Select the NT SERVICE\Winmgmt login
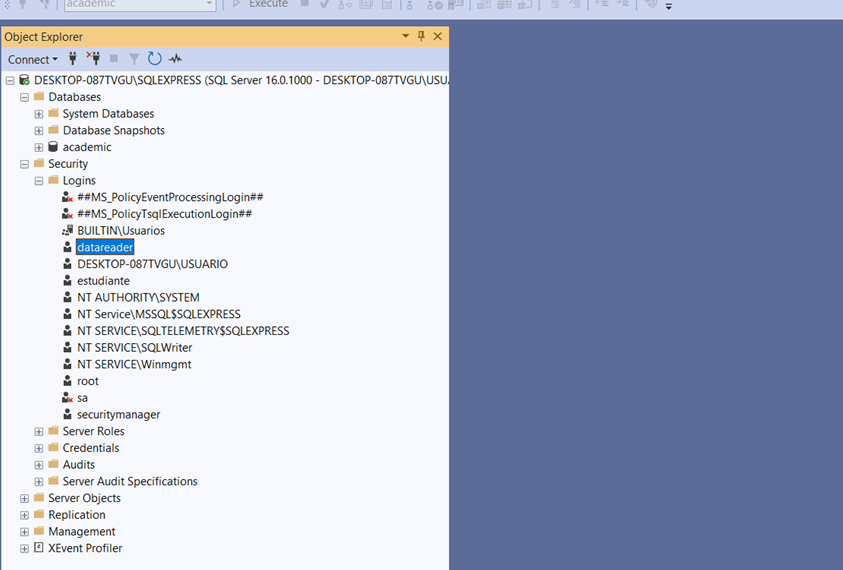The width and height of the screenshot is (843, 570). tap(134, 364)
